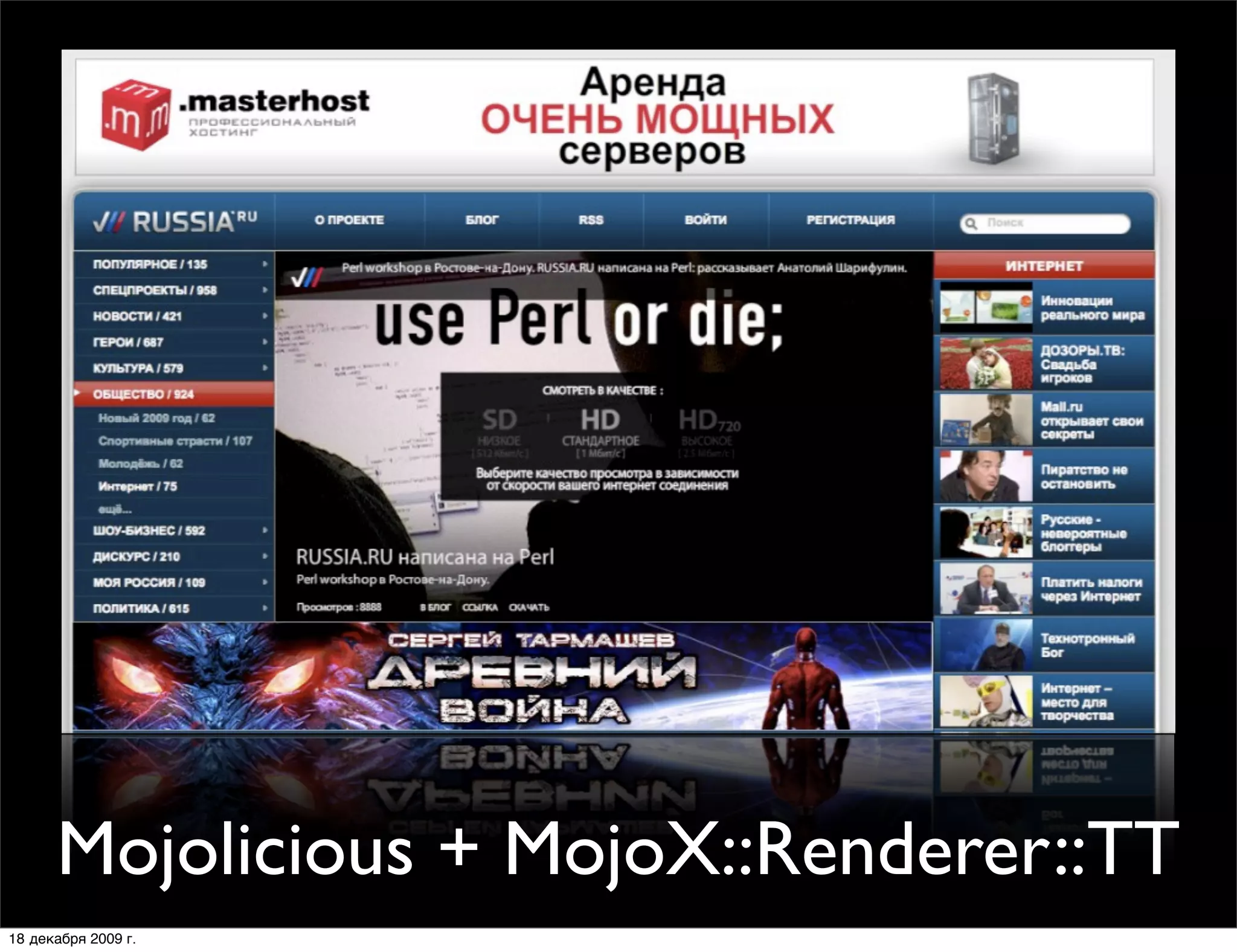Open thumbnail for Инновации реального мира
Viewport: 1237px width, 952px height.
pyautogui.click(x=986, y=307)
